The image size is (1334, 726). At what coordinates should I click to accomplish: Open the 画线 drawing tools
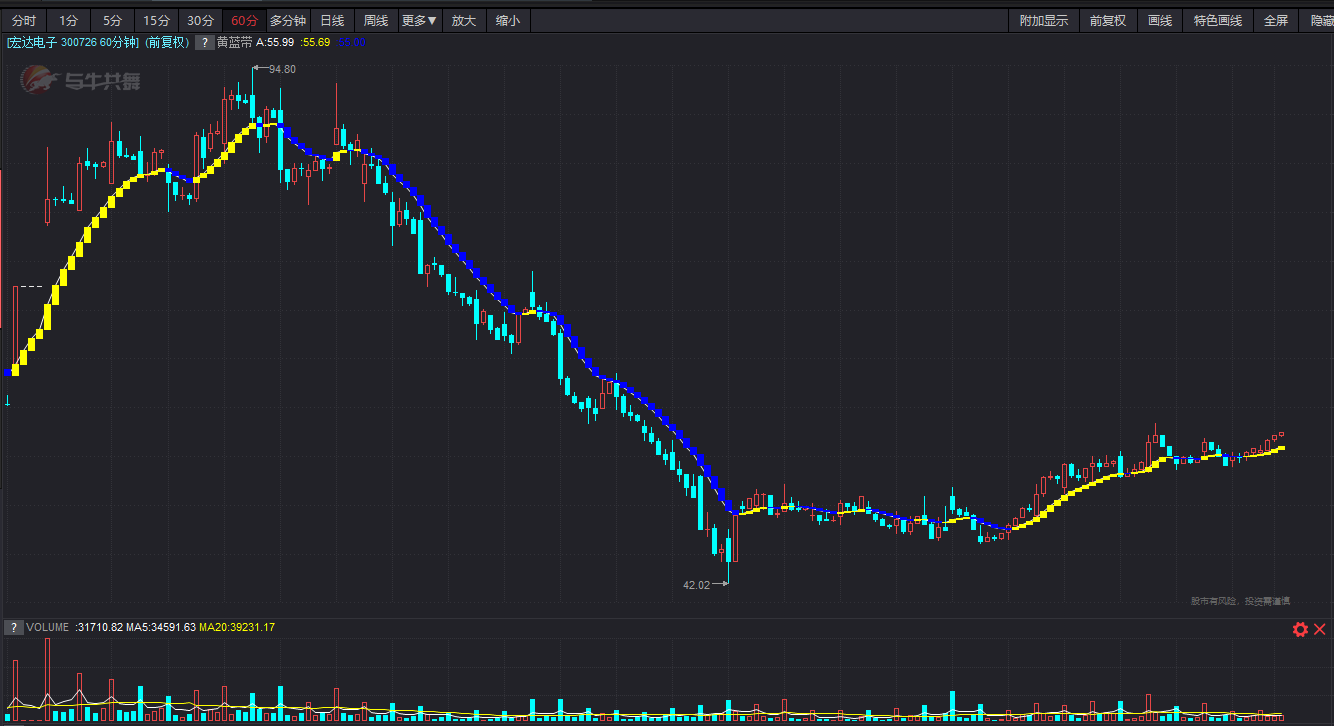click(1160, 20)
